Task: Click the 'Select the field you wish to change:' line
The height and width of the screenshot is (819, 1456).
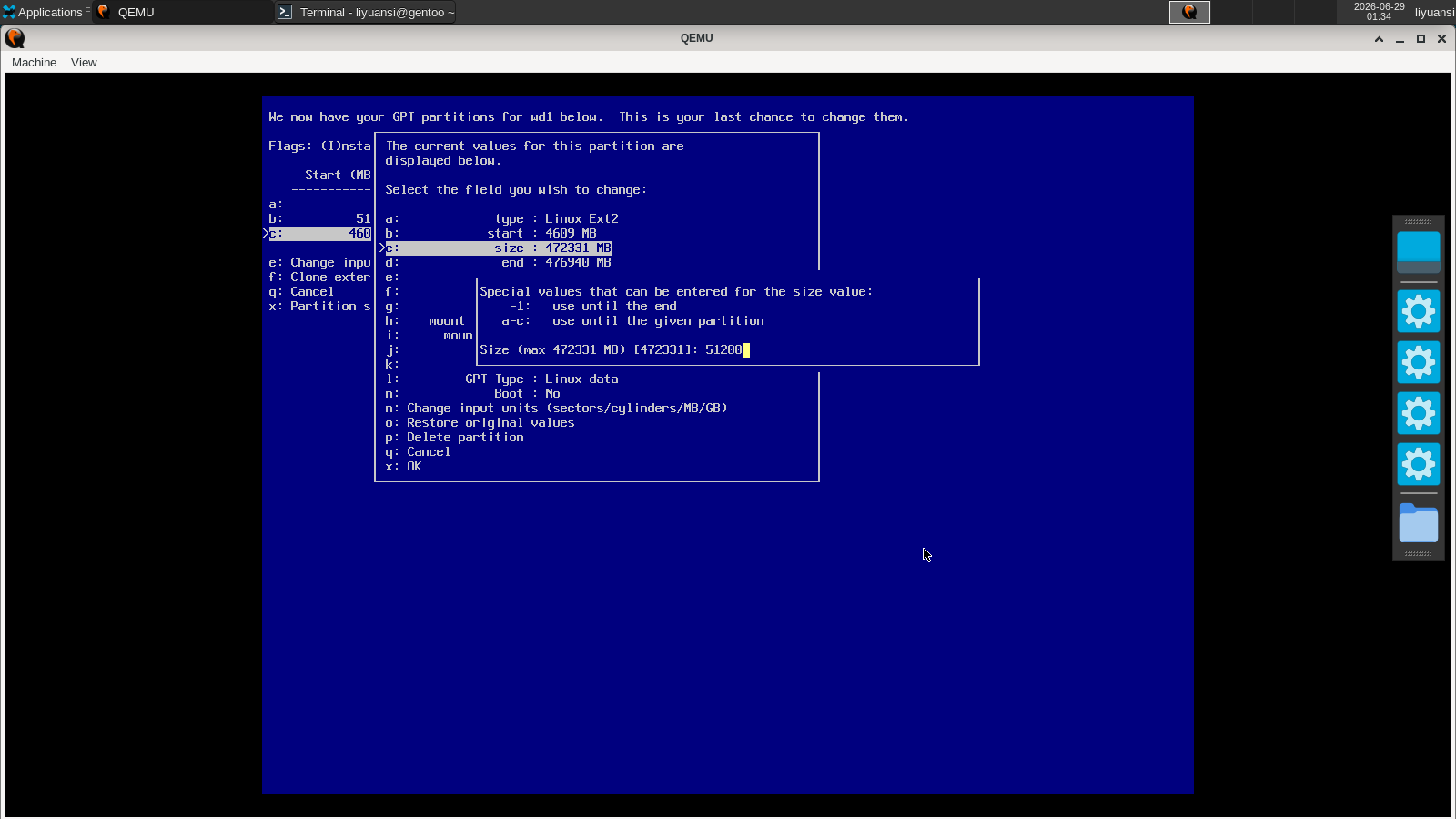Action: pos(516,189)
